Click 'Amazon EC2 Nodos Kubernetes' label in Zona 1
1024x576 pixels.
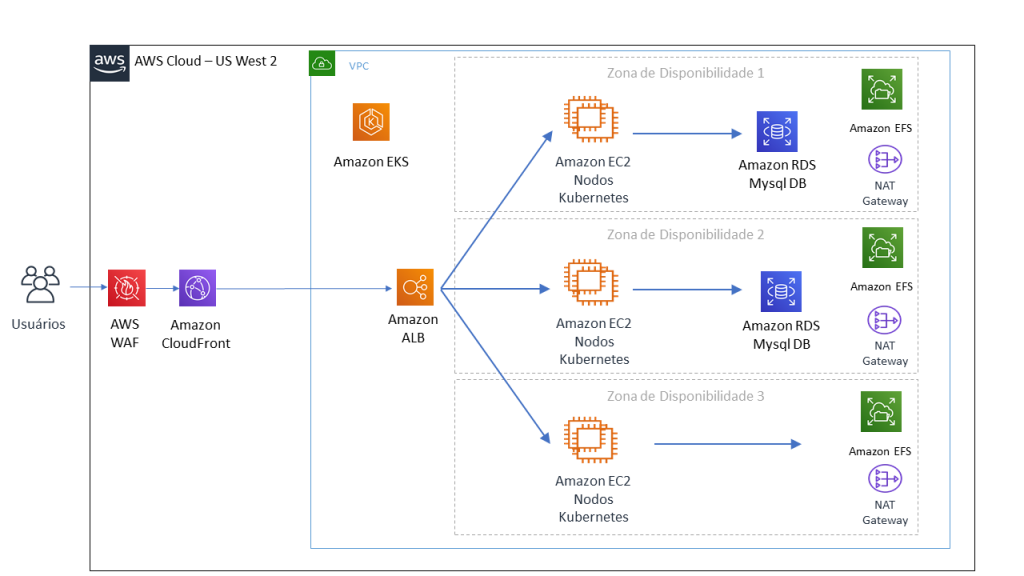pyautogui.click(x=593, y=180)
